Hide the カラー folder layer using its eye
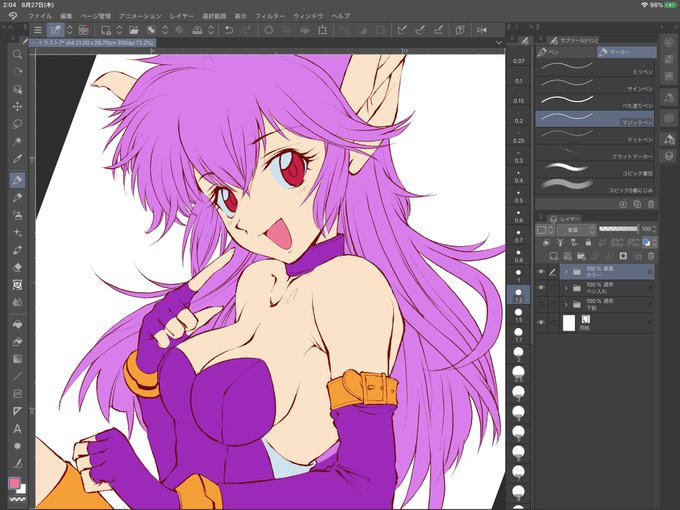This screenshot has width=680, height=510. pos(541,272)
